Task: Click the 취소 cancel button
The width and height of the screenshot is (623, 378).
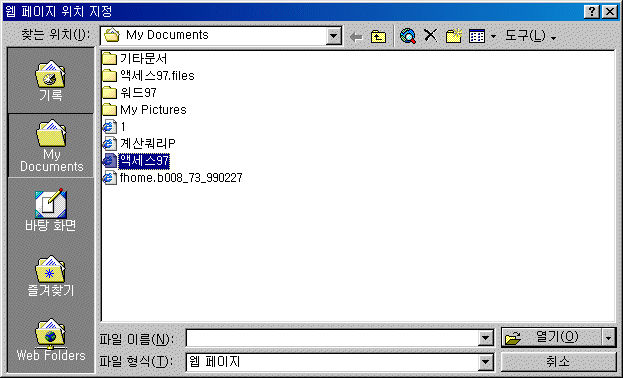Action: [x=558, y=362]
